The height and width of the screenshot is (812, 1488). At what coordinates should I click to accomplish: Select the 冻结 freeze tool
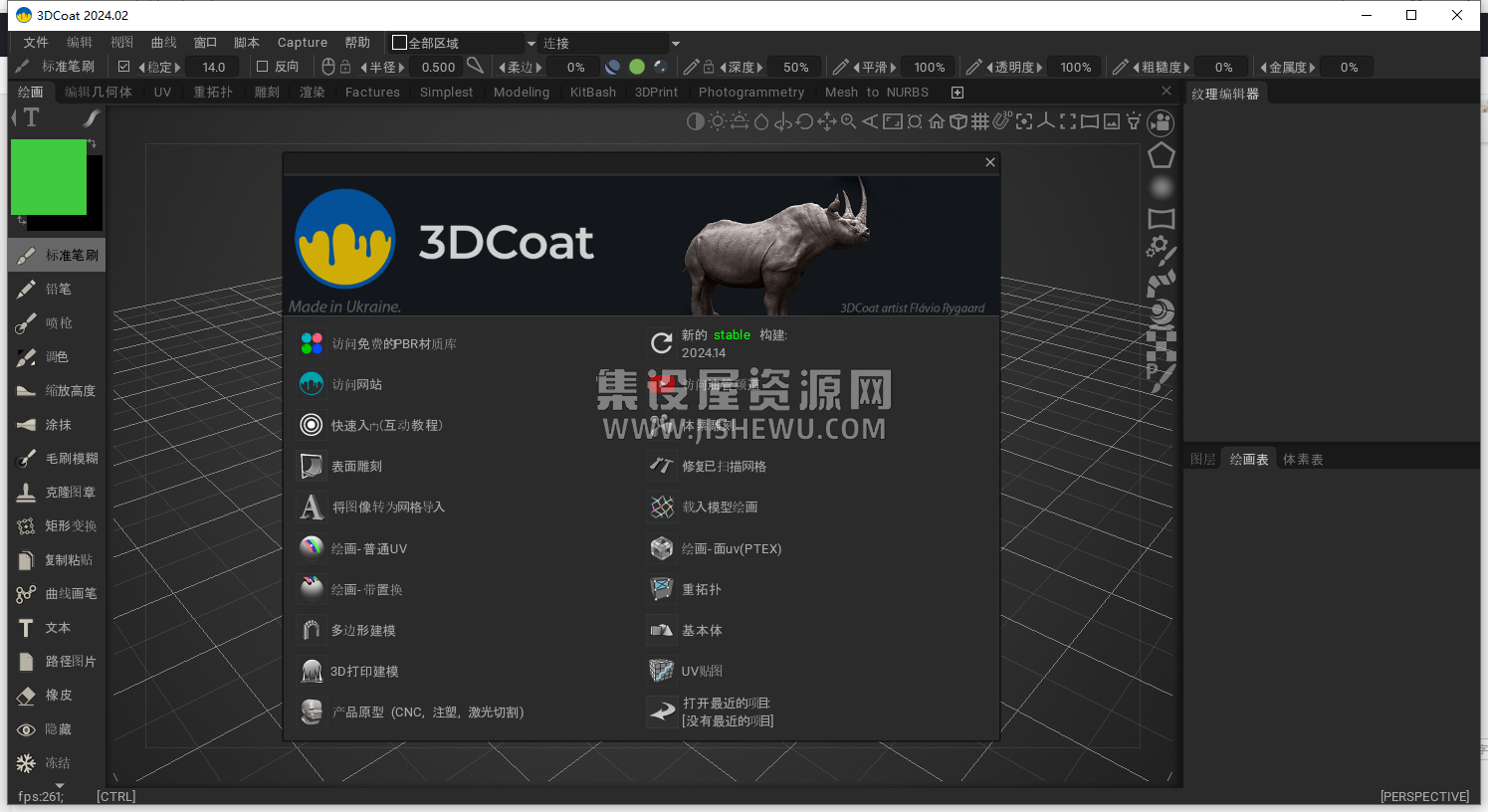point(57,763)
